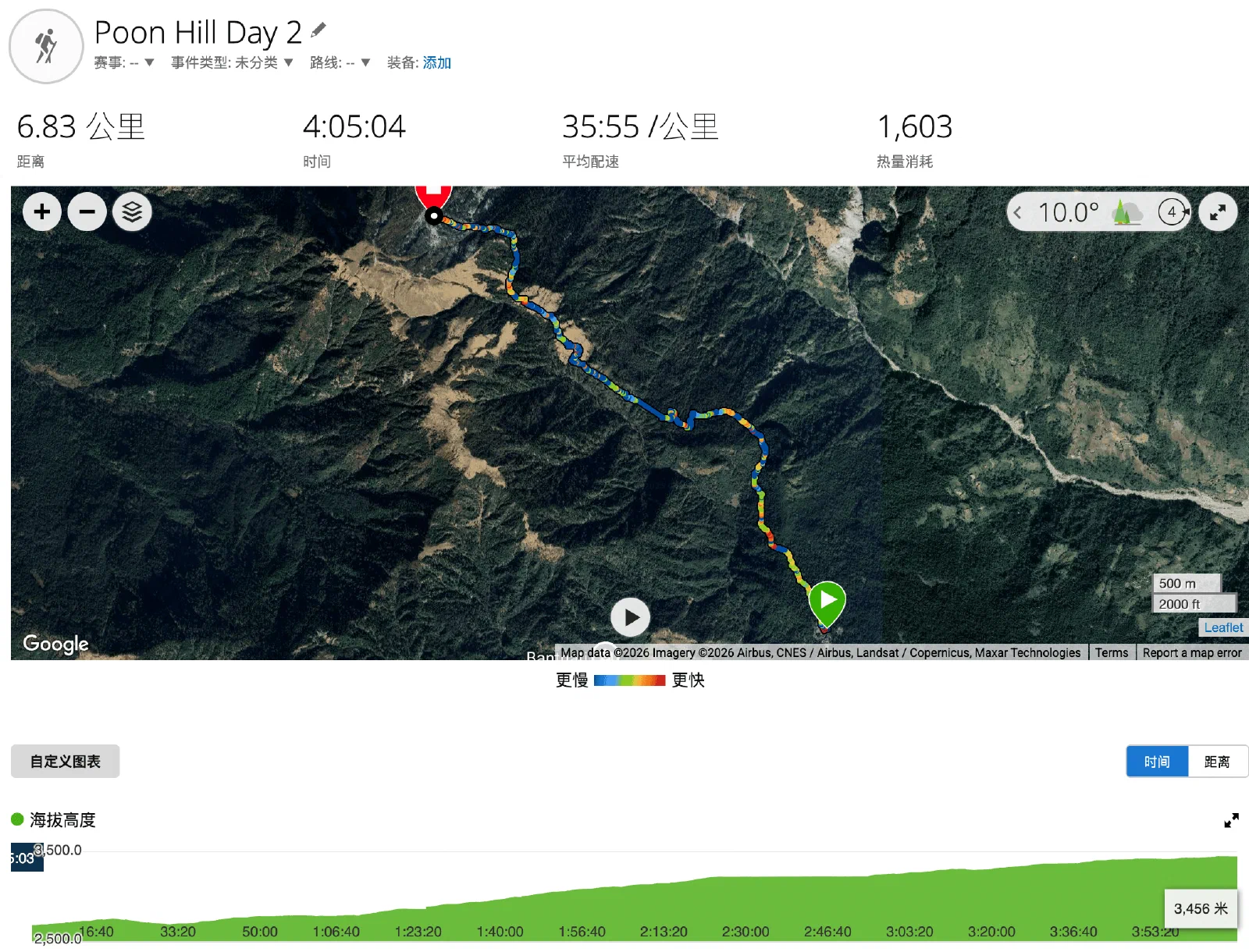Expand the map to fullscreen
Viewport: 1249px width, 952px height.
click(x=1218, y=211)
